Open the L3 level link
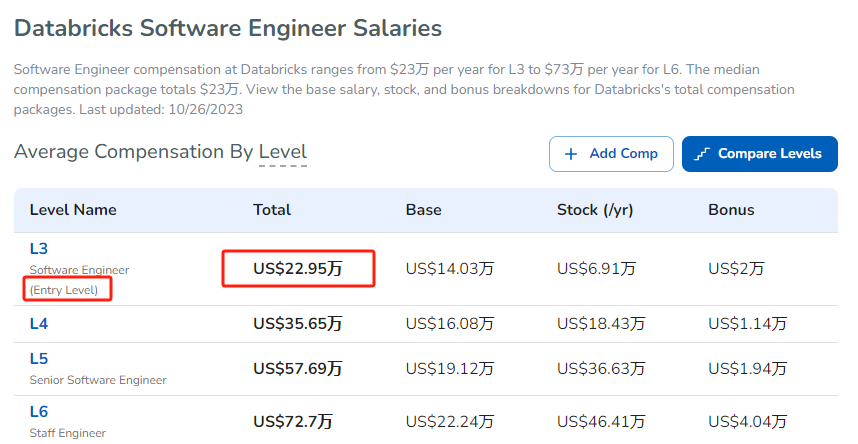This screenshot has height=444, width=858. click(39, 249)
